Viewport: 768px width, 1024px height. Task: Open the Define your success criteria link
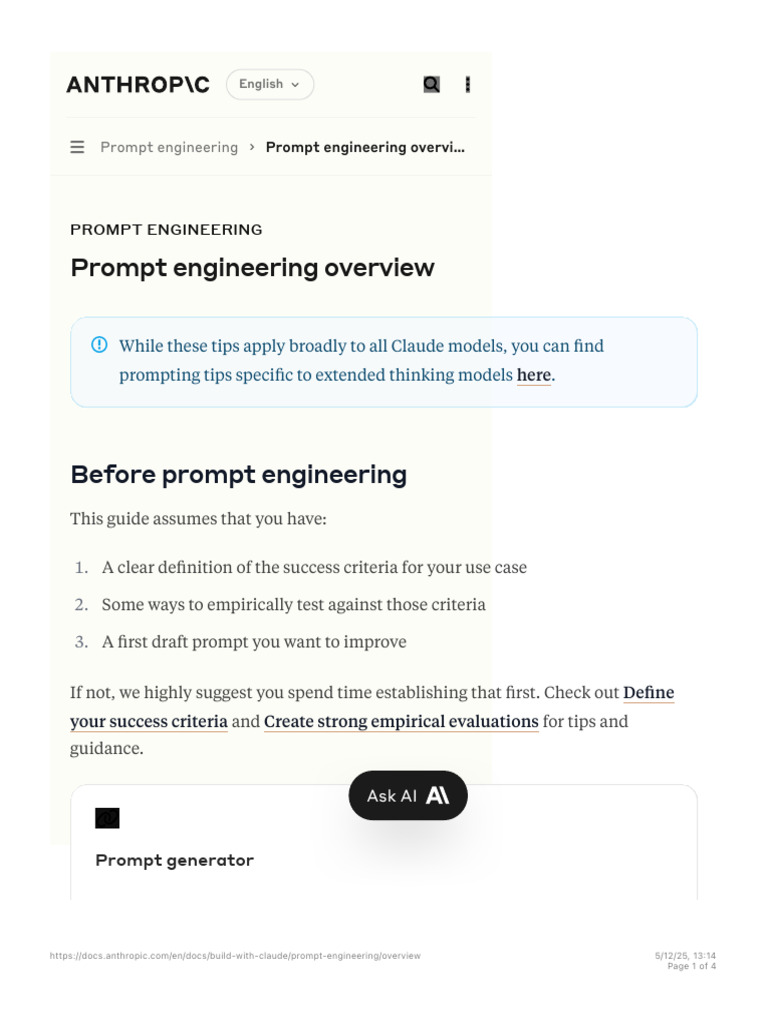148,721
